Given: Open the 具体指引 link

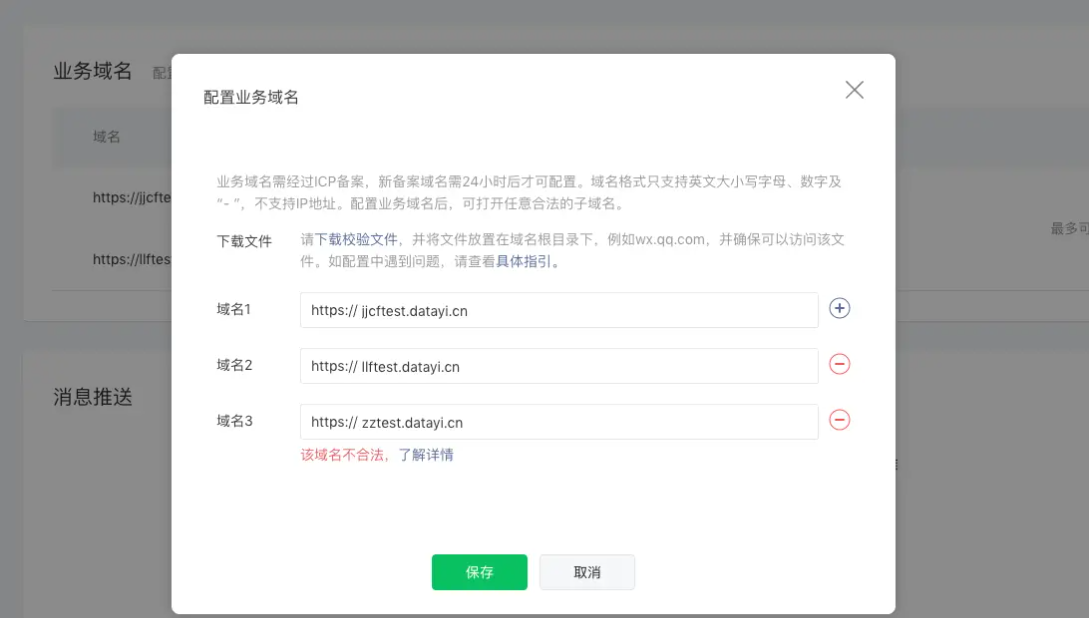Looking at the screenshot, I should [523, 262].
